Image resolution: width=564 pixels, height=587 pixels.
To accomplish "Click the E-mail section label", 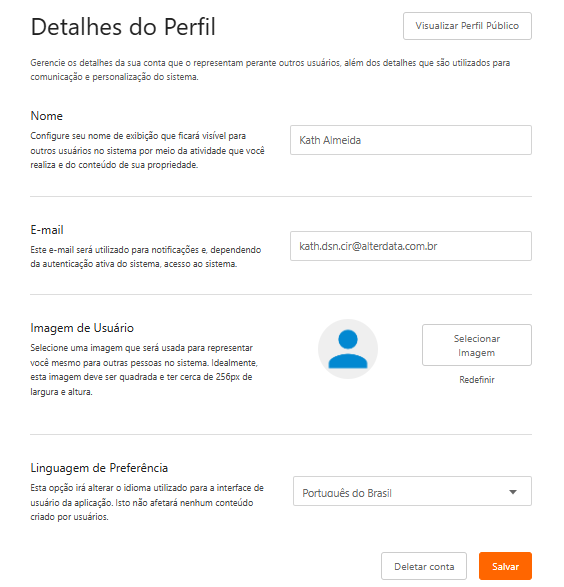I will pyautogui.click(x=47, y=229).
